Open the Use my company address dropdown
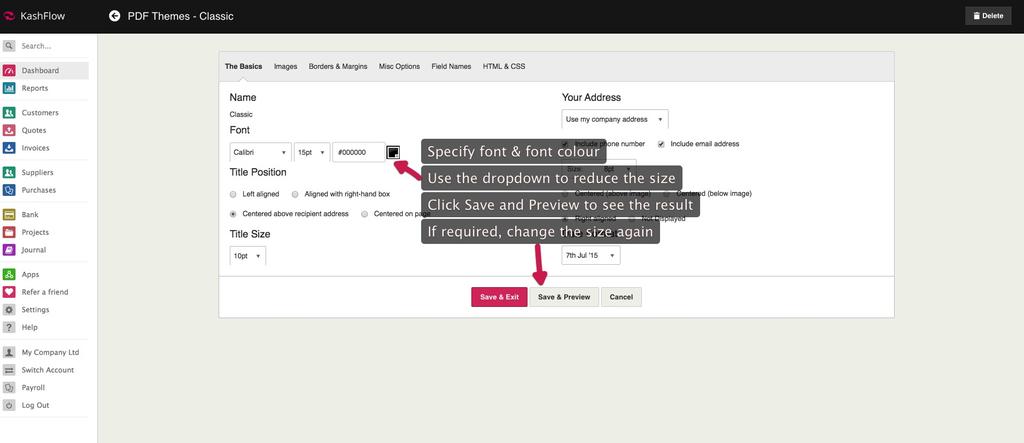Viewport: 1024px width, 443px height. coord(615,119)
